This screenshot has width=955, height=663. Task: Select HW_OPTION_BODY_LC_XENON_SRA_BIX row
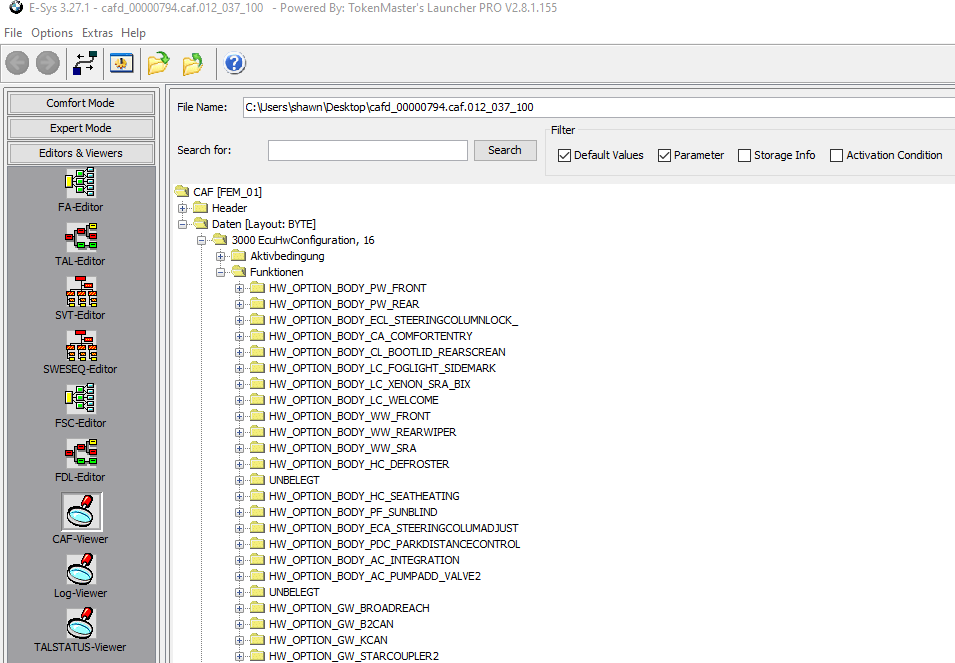(370, 384)
